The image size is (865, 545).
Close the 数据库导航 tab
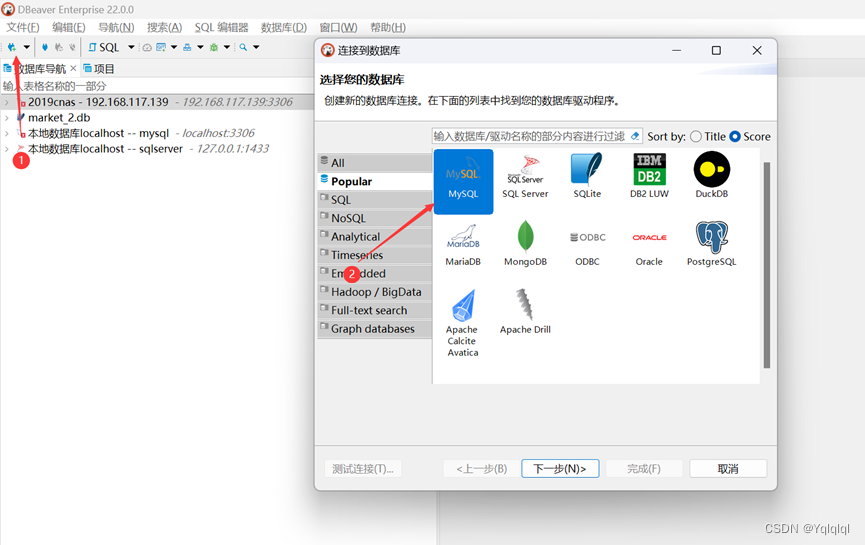(x=73, y=68)
